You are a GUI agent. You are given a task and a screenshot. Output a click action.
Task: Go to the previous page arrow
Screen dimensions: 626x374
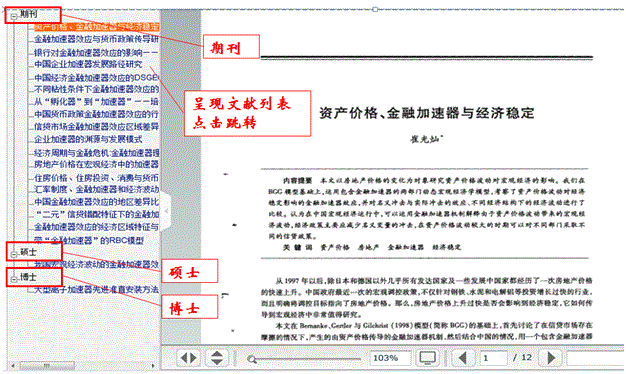(x=463, y=358)
